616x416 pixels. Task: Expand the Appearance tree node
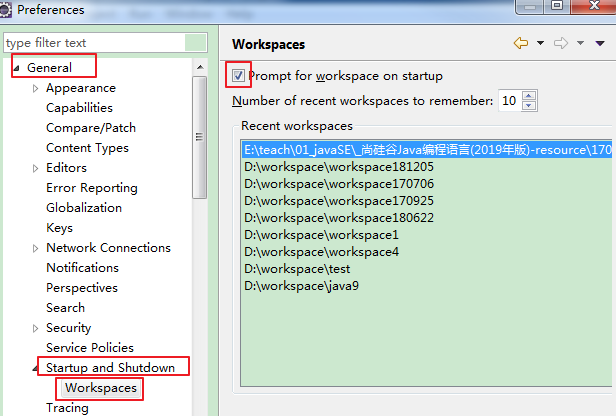point(35,88)
